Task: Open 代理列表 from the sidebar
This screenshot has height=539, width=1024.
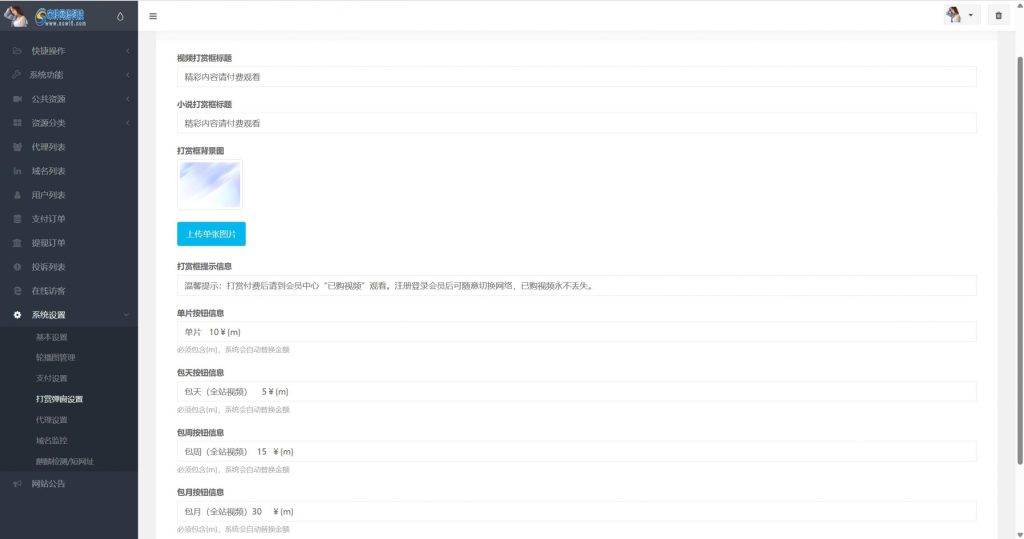Action: click(x=48, y=147)
